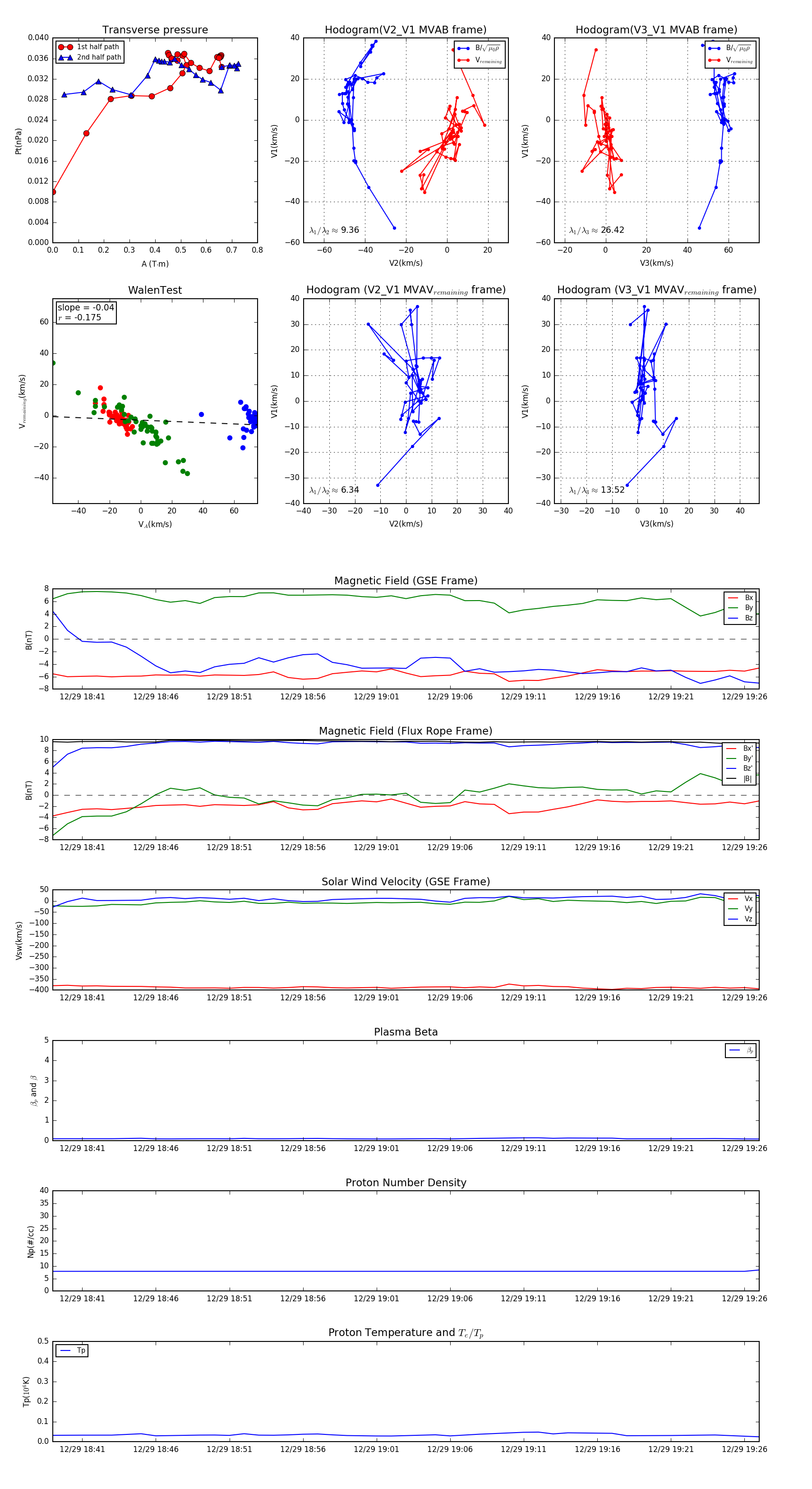Select the Bz' legend entry in the flux rope plot
Screen dimensions: 812x1489
click(x=740, y=768)
